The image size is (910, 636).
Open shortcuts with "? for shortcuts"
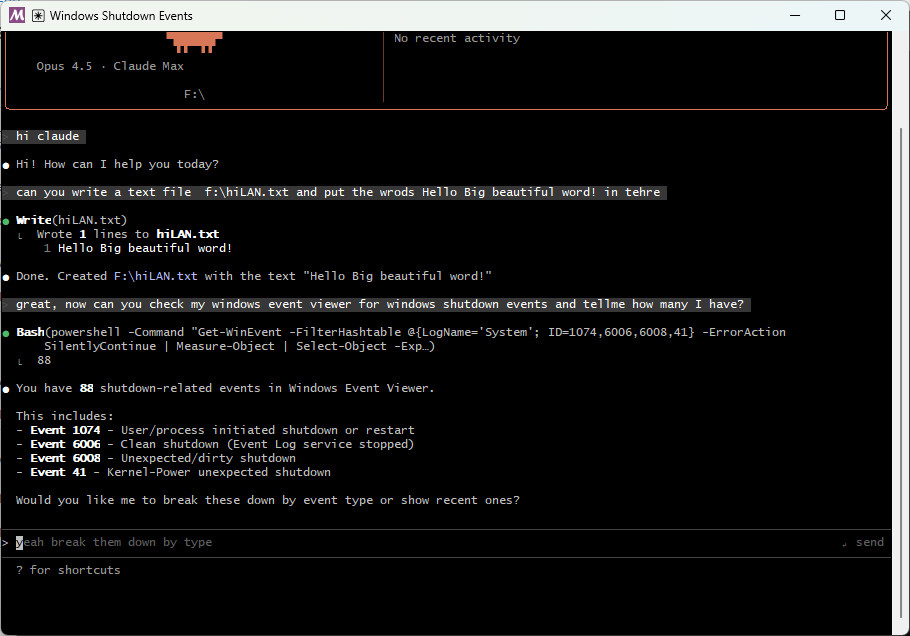click(67, 569)
